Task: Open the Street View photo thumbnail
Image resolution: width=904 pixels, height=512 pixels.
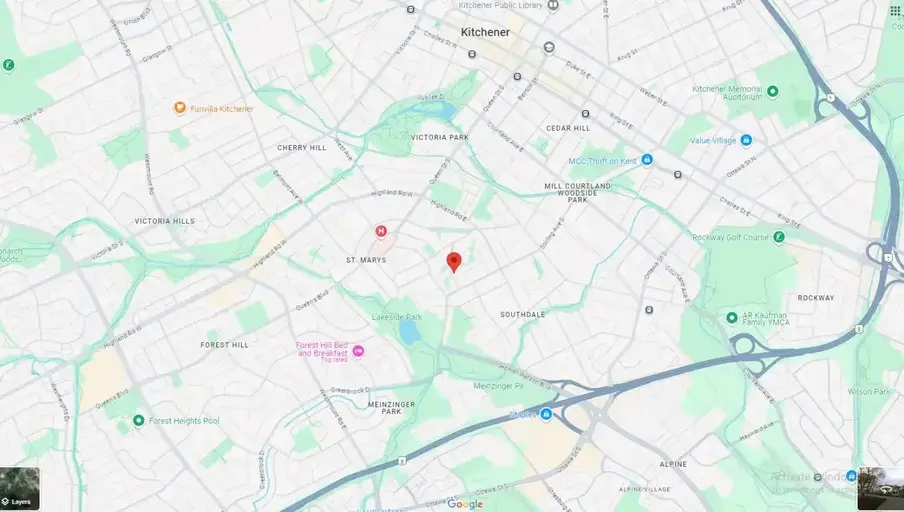Action: (x=881, y=489)
